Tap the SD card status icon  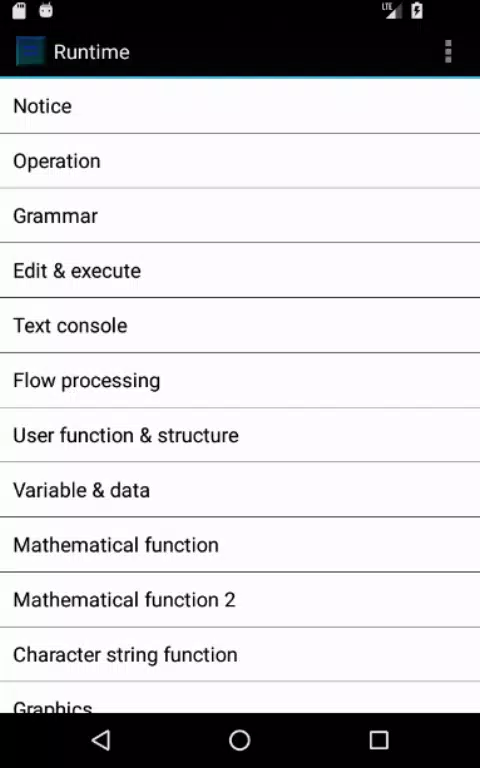pyautogui.click(x=19, y=10)
